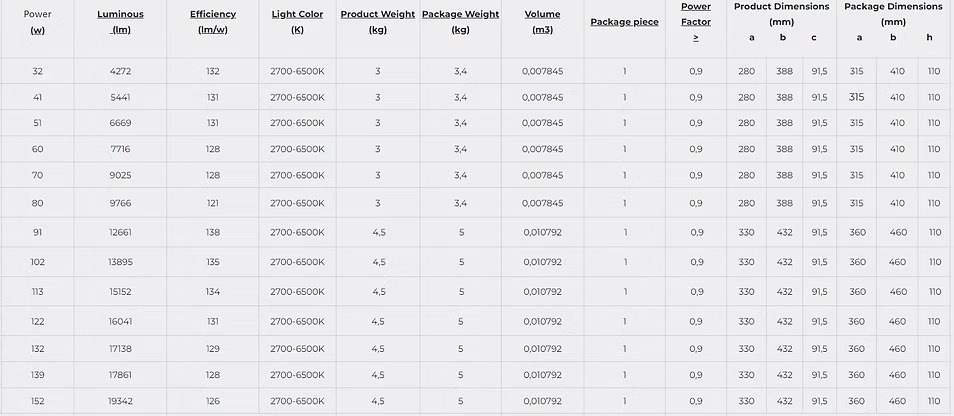Screen dimensions: 954x416
Task: Click the luminous value 4272
Action: click(120, 71)
